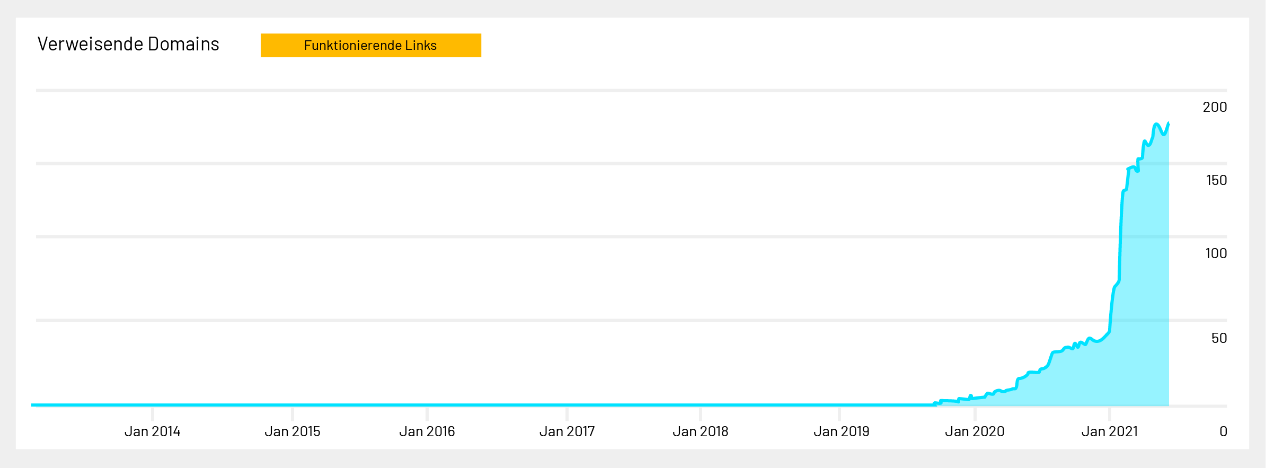Click the 100 value on y-axis

click(1215, 254)
